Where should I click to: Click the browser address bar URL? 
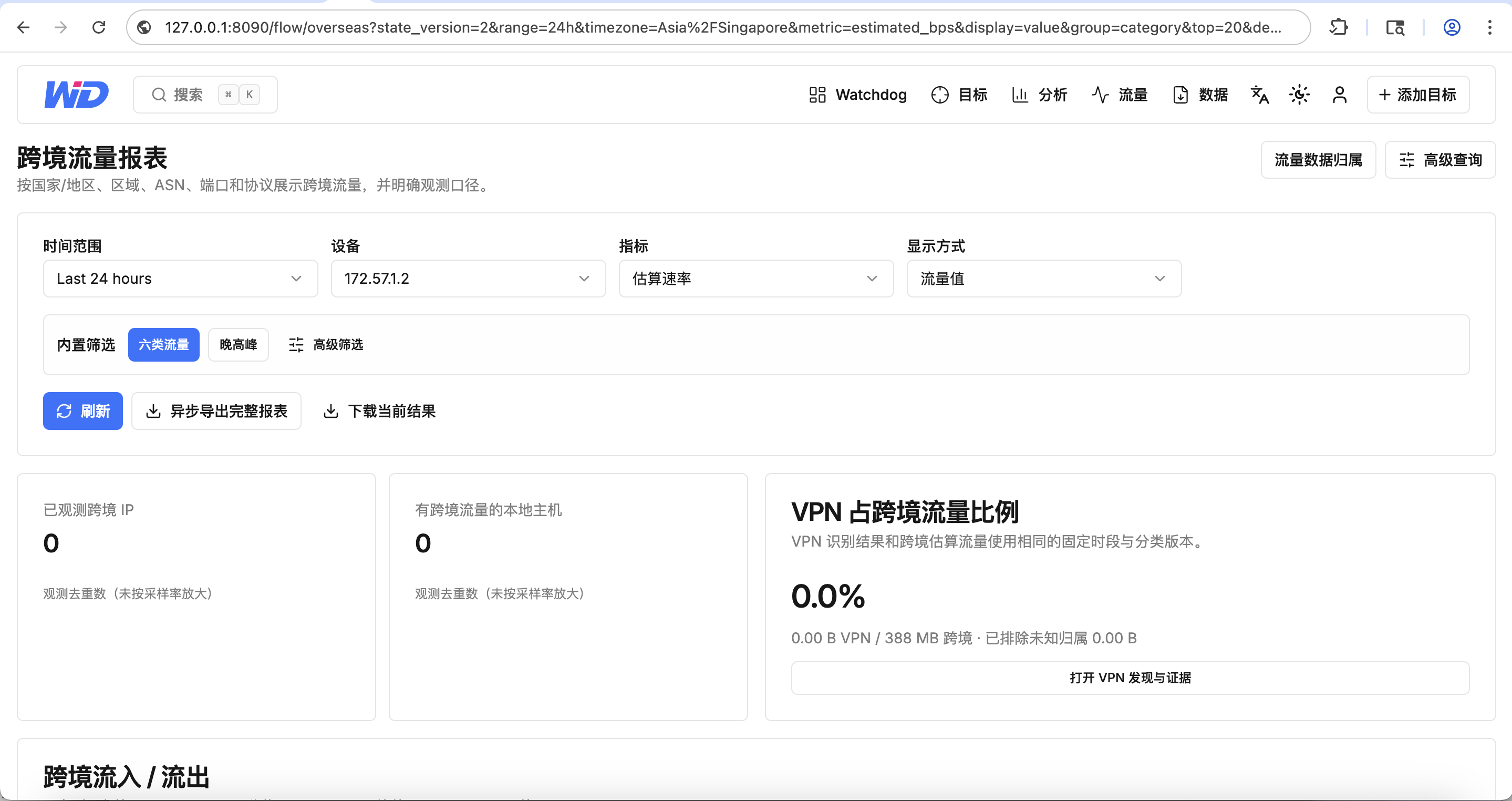(x=722, y=28)
